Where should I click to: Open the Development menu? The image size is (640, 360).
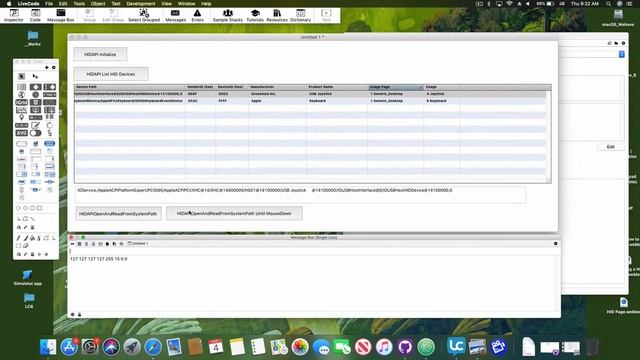[141, 4]
